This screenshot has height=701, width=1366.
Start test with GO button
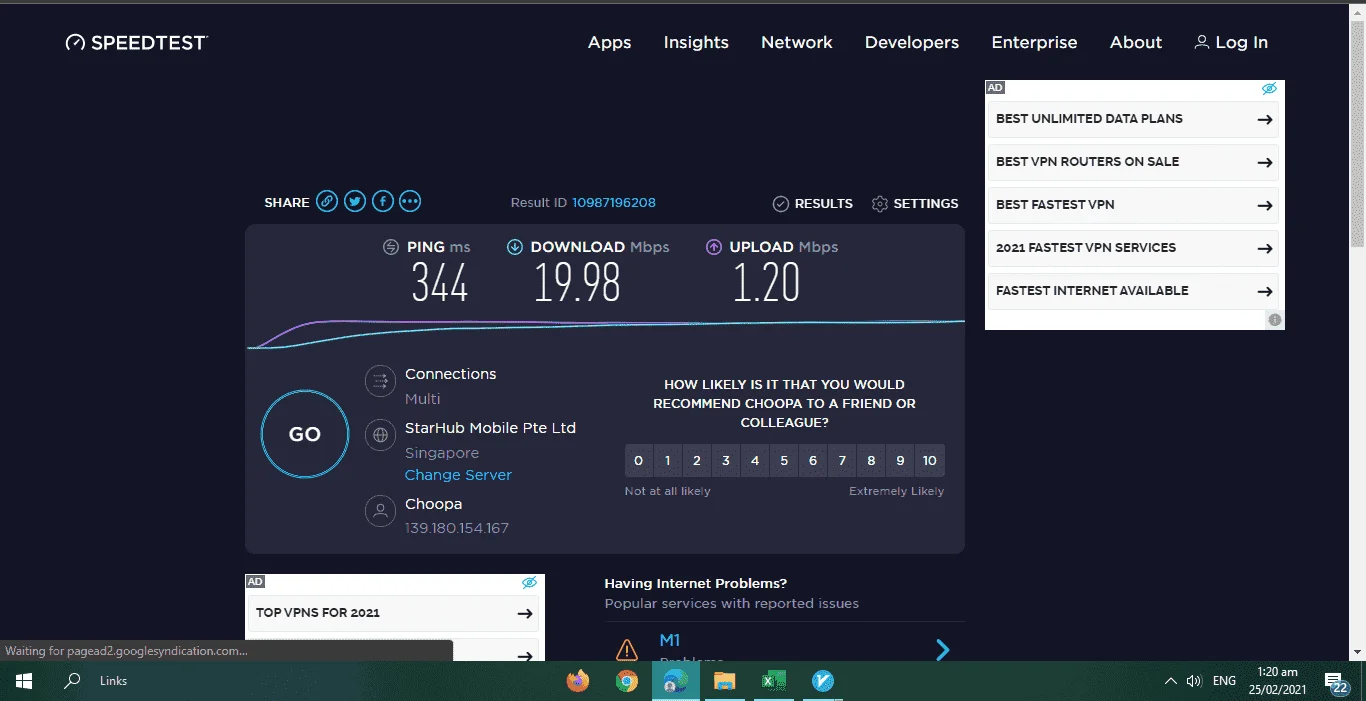coord(305,434)
